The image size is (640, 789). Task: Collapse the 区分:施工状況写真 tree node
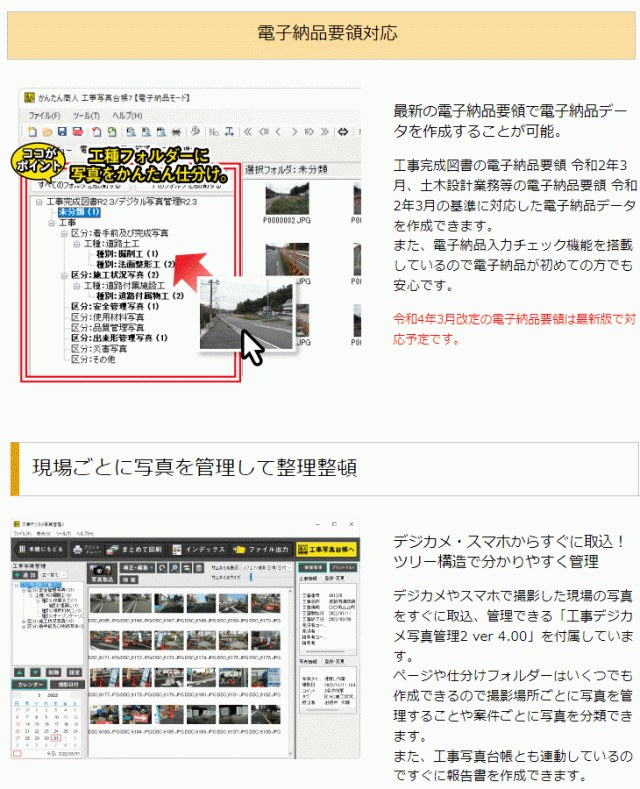[64, 274]
